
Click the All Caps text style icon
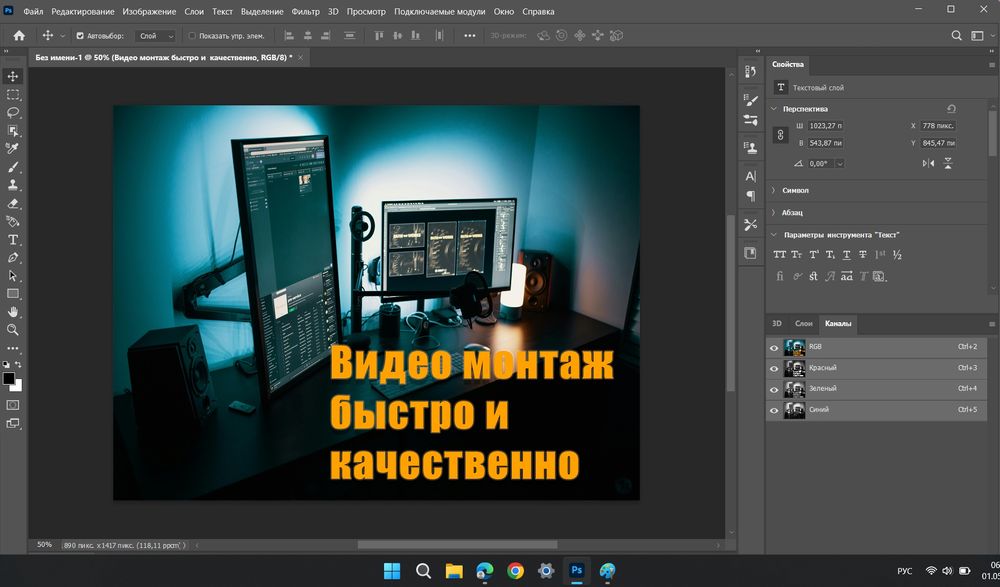point(780,254)
